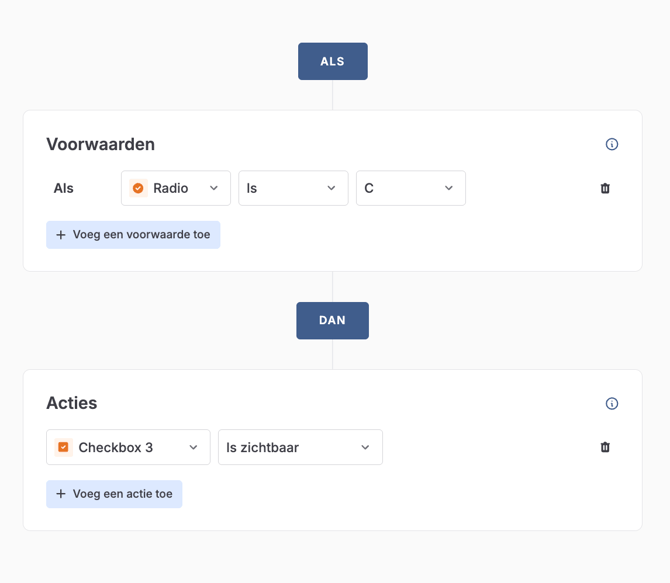Screen dimensions: 670x583
Task: Click plus icon on Voeg een voorwaarde toe
Action: tap(61, 235)
